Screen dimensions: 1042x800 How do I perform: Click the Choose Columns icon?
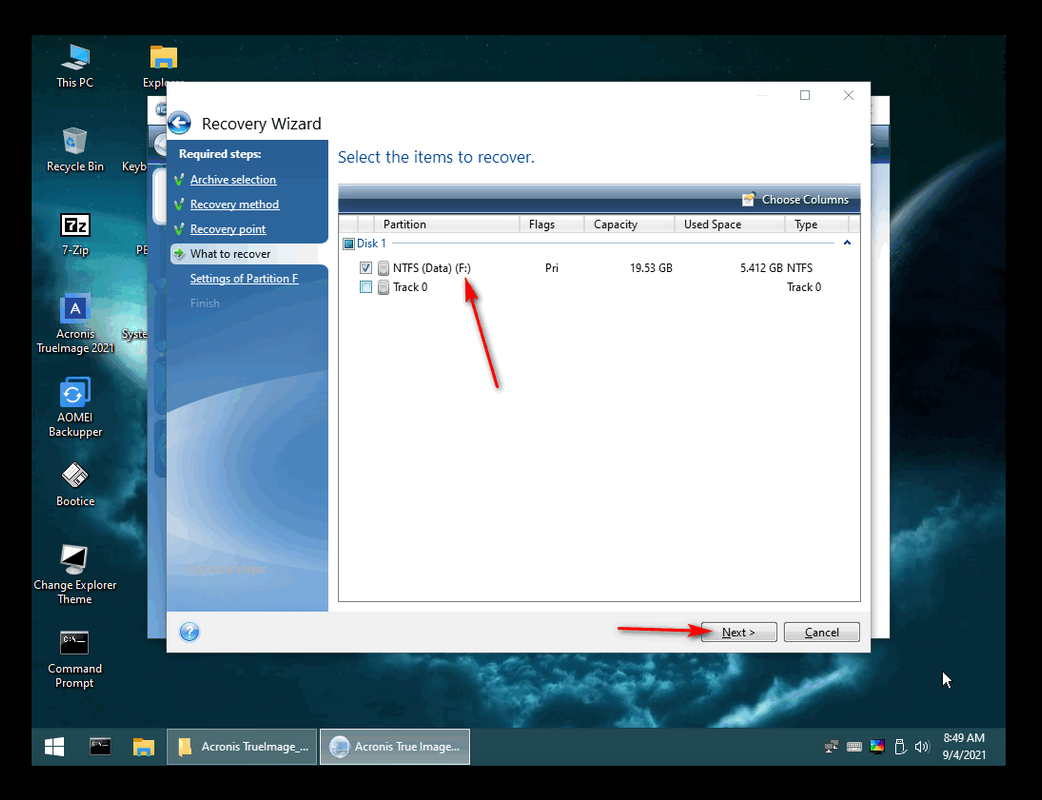coord(748,199)
